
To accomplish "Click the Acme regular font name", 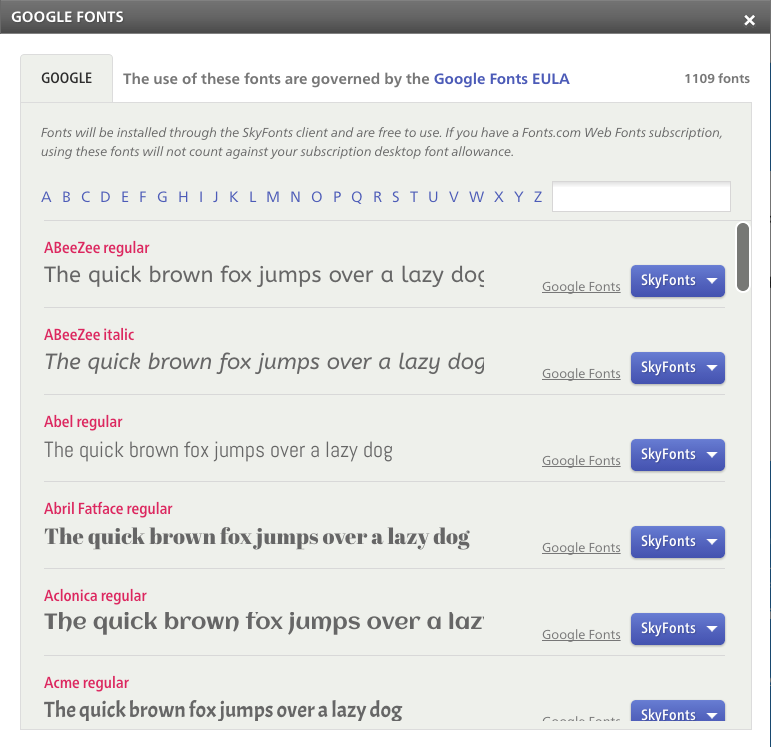I will coord(87,683).
